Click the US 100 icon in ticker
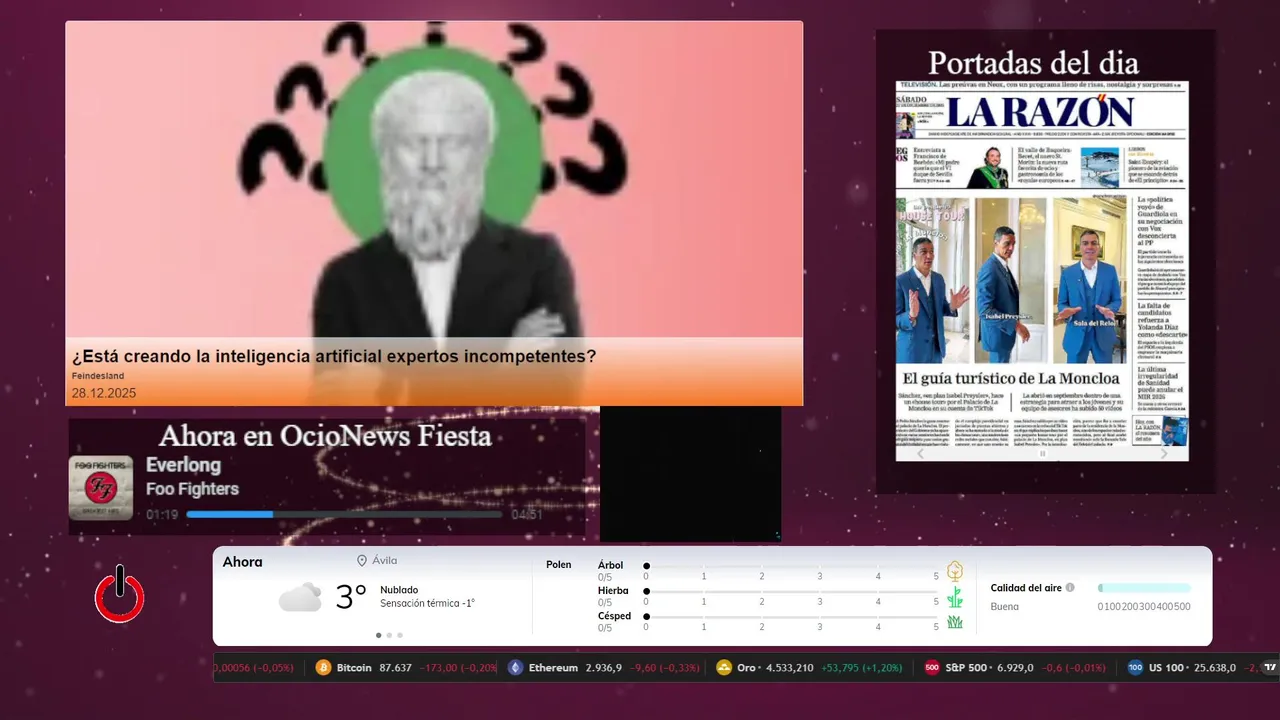Viewport: 1280px width, 720px height. click(1135, 668)
